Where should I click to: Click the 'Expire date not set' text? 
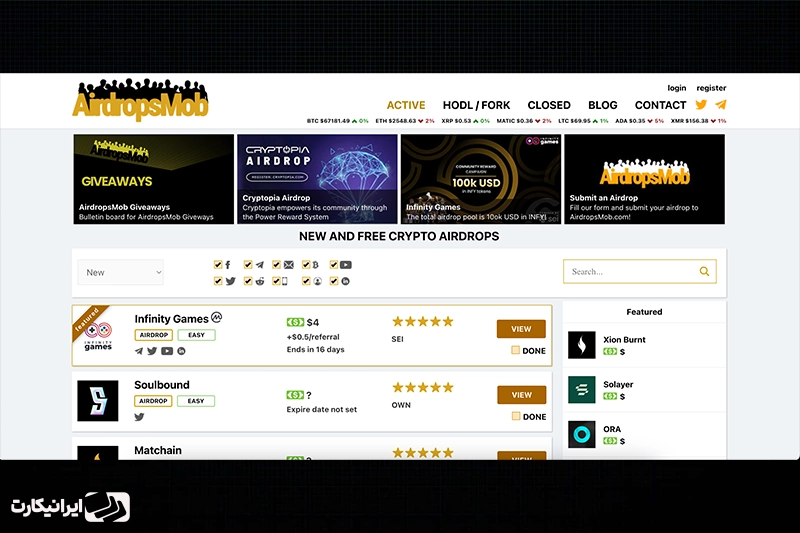point(321,410)
